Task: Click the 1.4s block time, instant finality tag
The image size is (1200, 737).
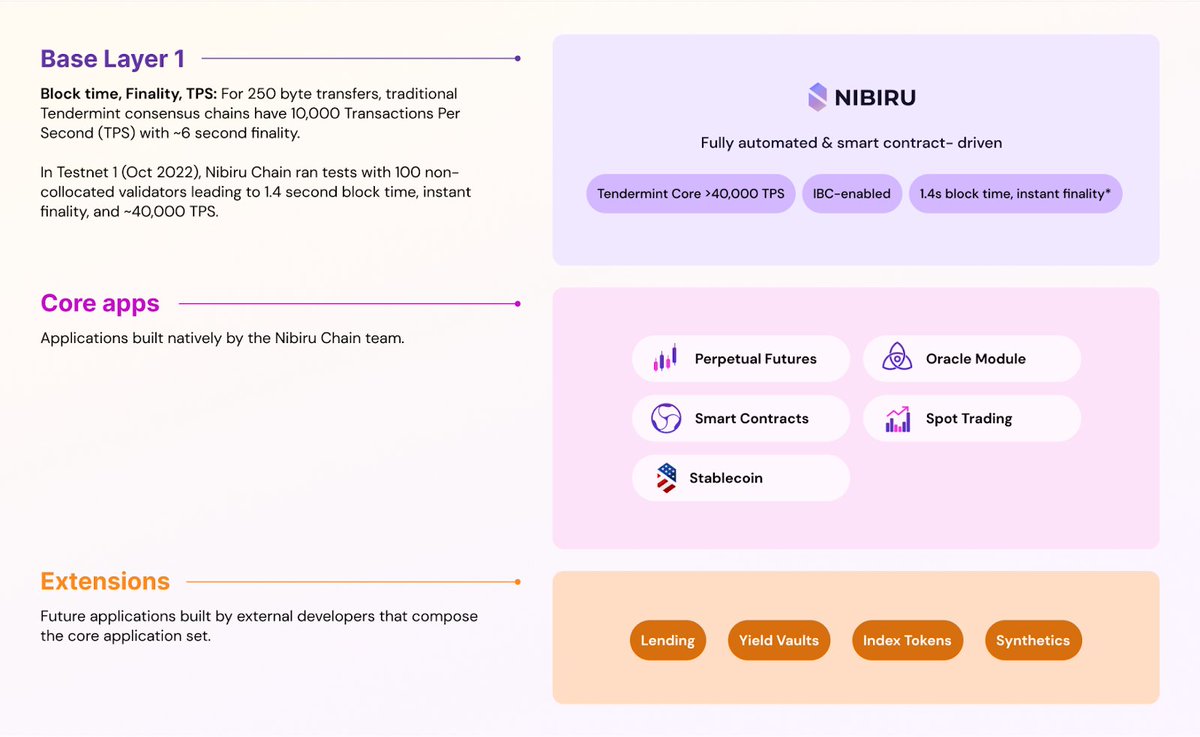Action: (x=1016, y=194)
